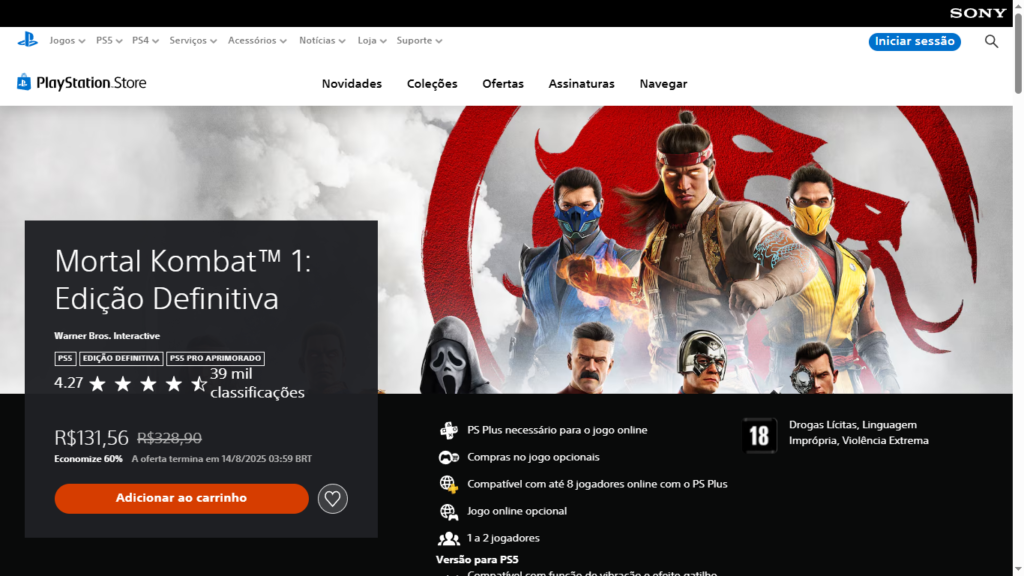Click the Edição Definitiva tag

pyautogui.click(x=121, y=359)
